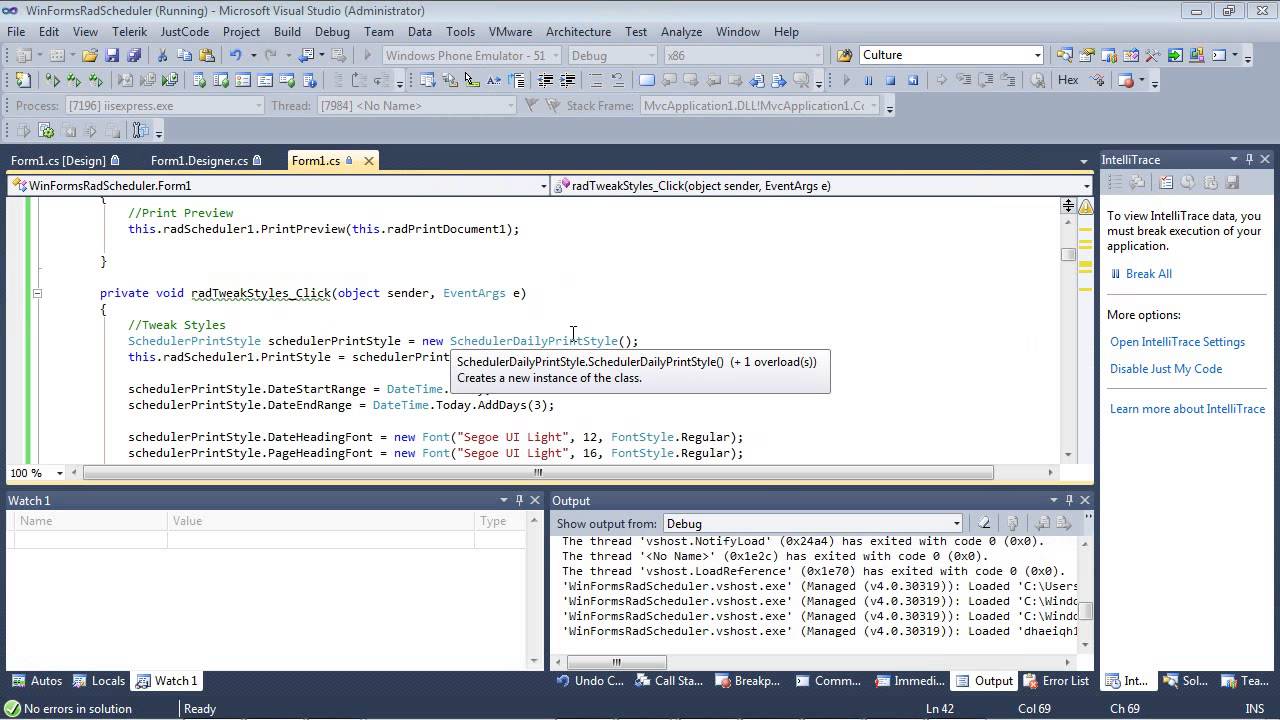Image resolution: width=1280 pixels, height=720 pixels.
Task: Click the code editor horizontal scrollbar thumb
Action: click(538, 473)
